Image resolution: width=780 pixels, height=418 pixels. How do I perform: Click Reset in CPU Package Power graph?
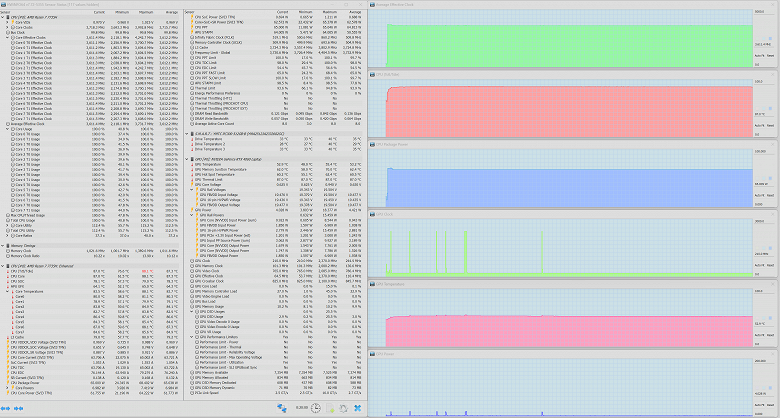click(770, 196)
